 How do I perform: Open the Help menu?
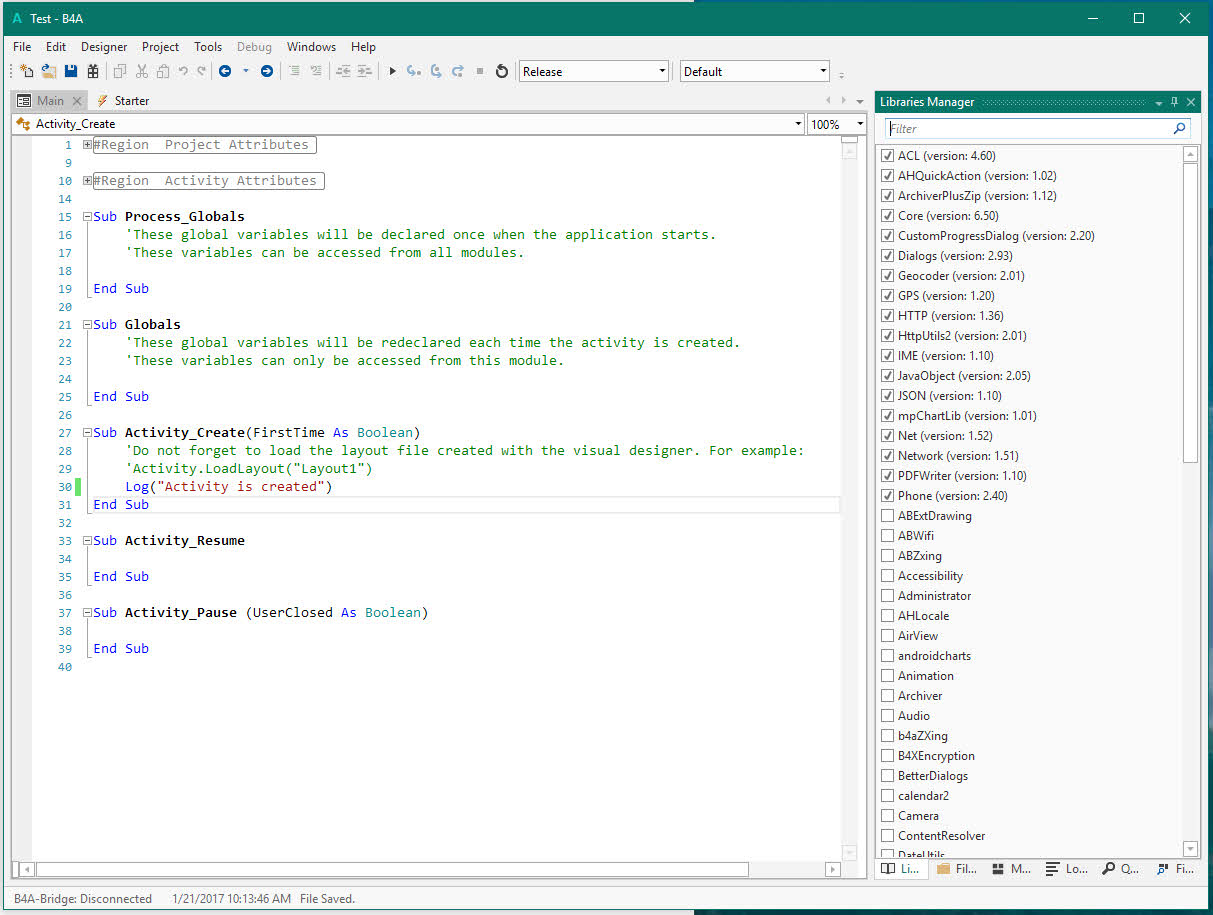click(363, 47)
